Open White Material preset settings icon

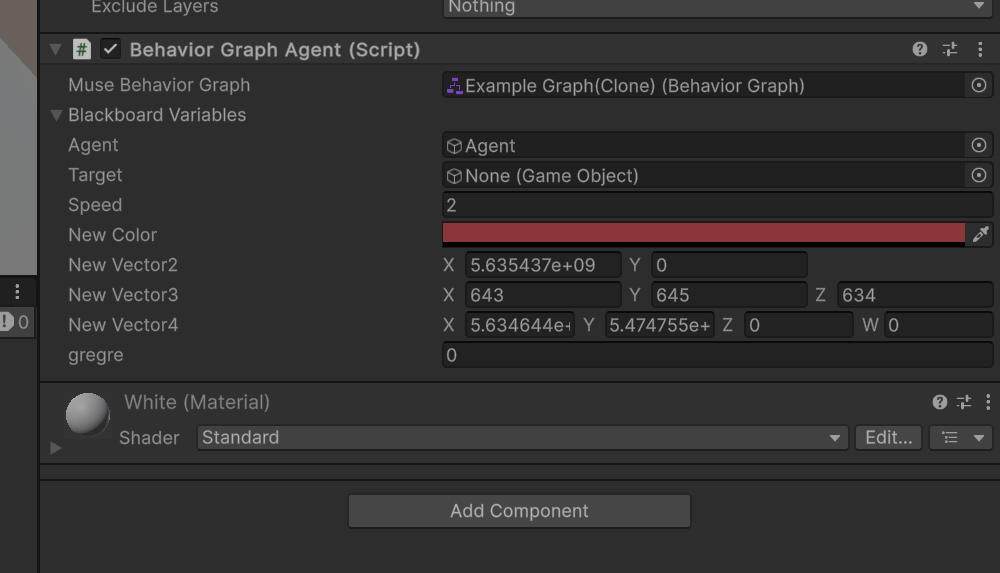(x=964, y=402)
